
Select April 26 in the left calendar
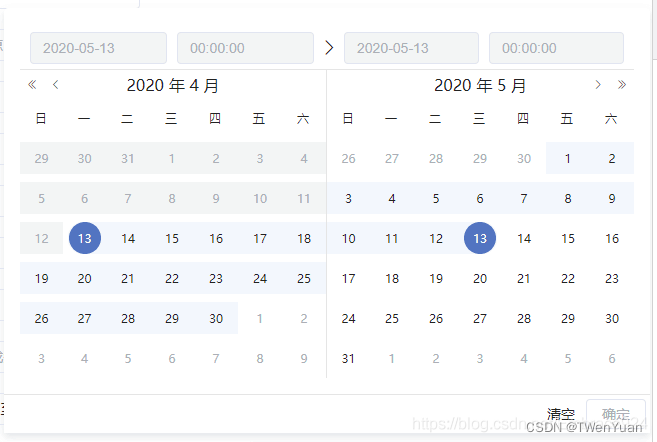[41, 318]
